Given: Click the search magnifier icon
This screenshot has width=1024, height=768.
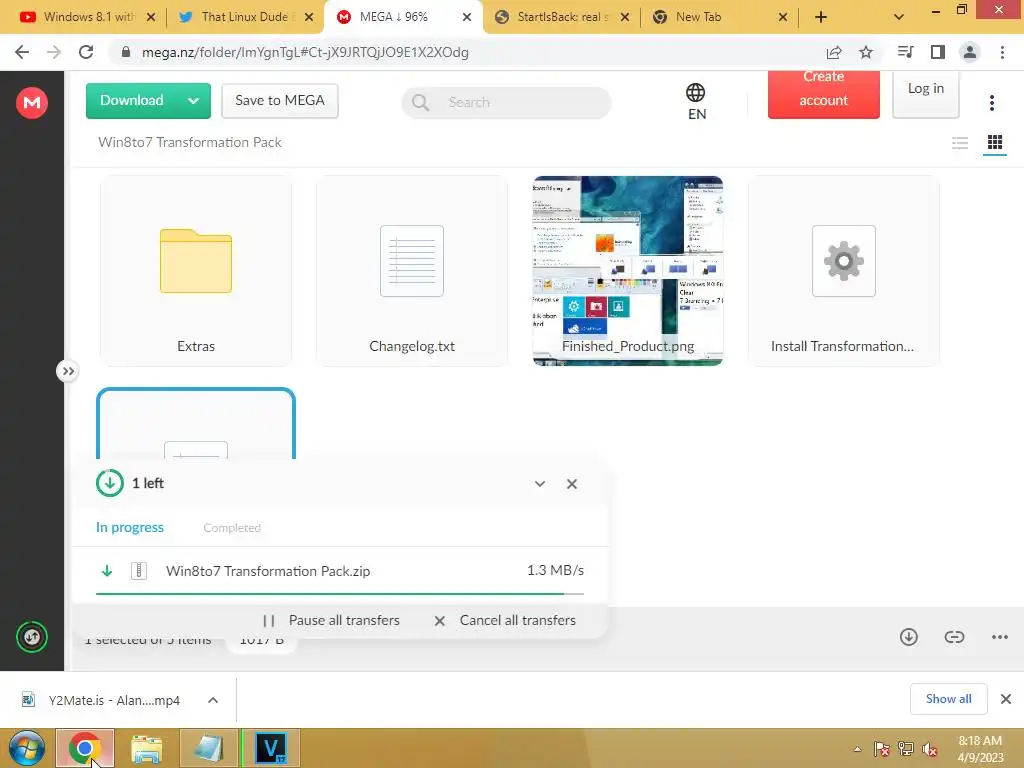Looking at the screenshot, I should 421,103.
